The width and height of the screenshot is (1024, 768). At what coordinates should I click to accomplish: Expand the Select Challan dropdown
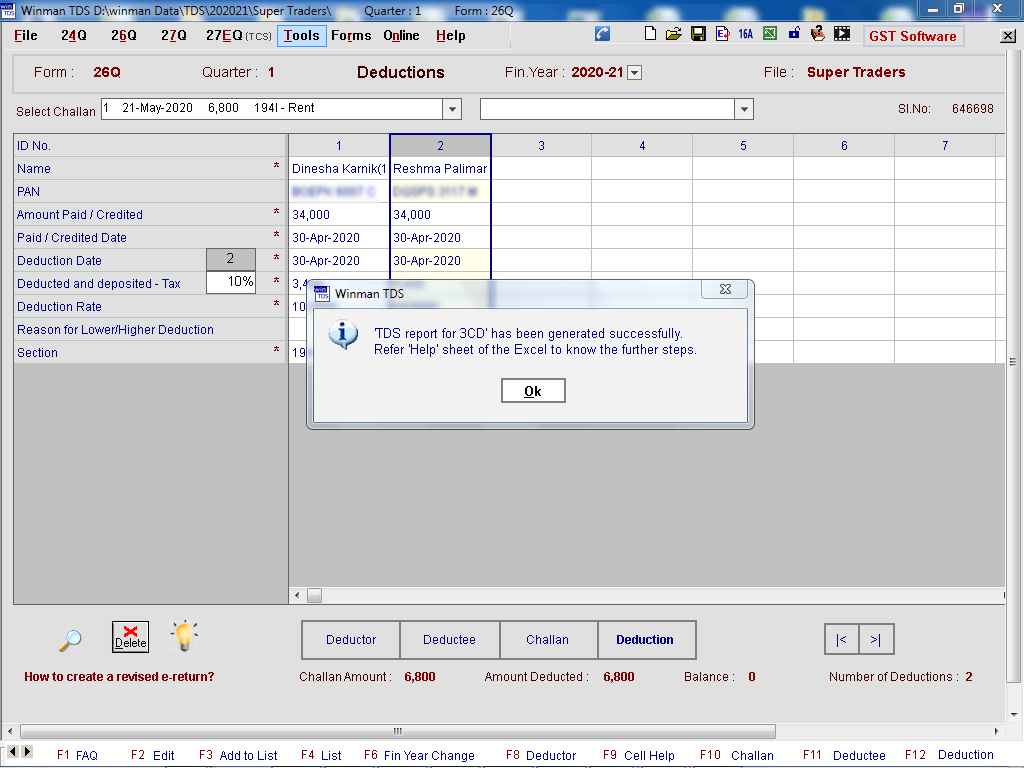point(452,109)
